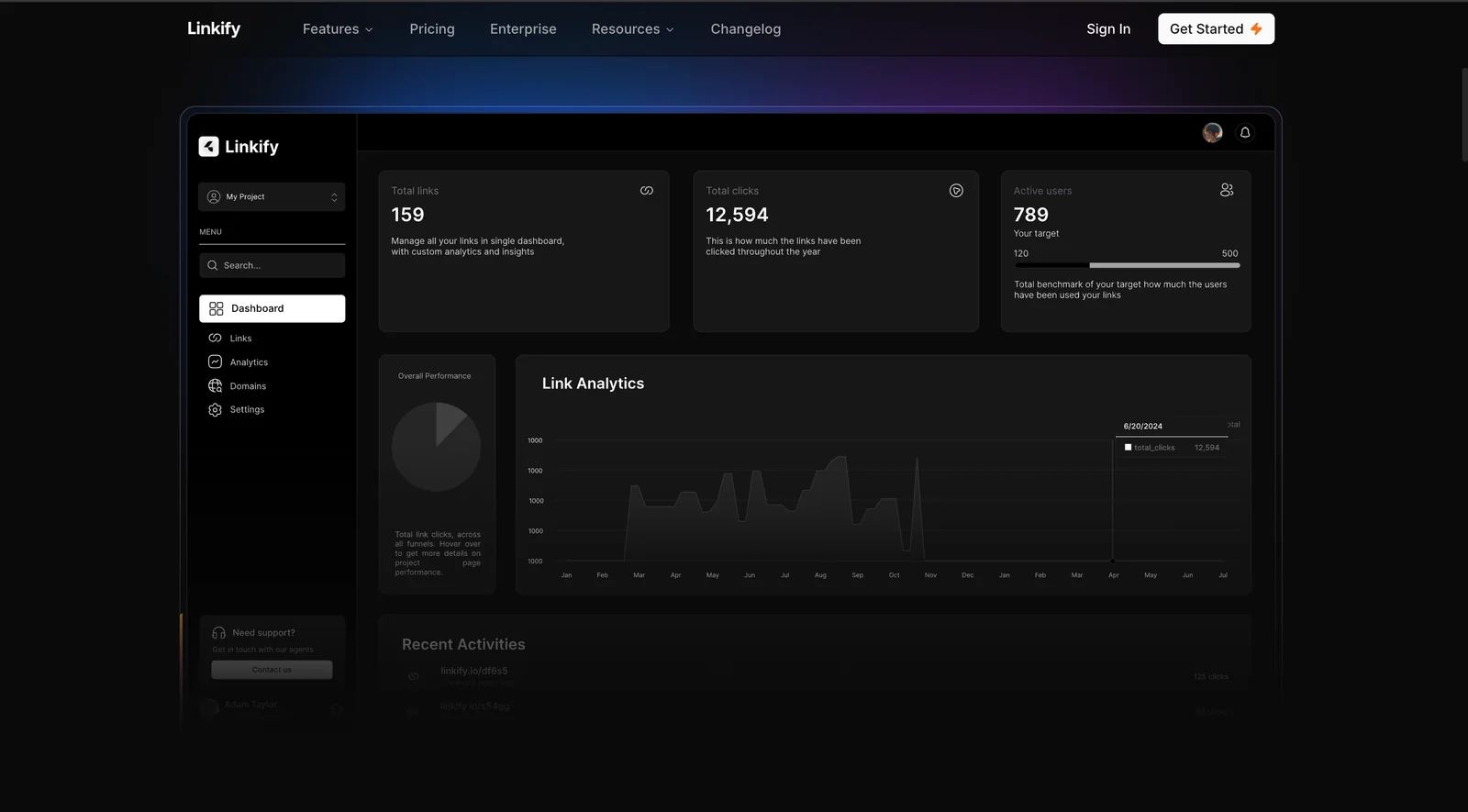Click the users icon on Active users card
Viewport: 1468px width, 812px height.
click(1227, 190)
